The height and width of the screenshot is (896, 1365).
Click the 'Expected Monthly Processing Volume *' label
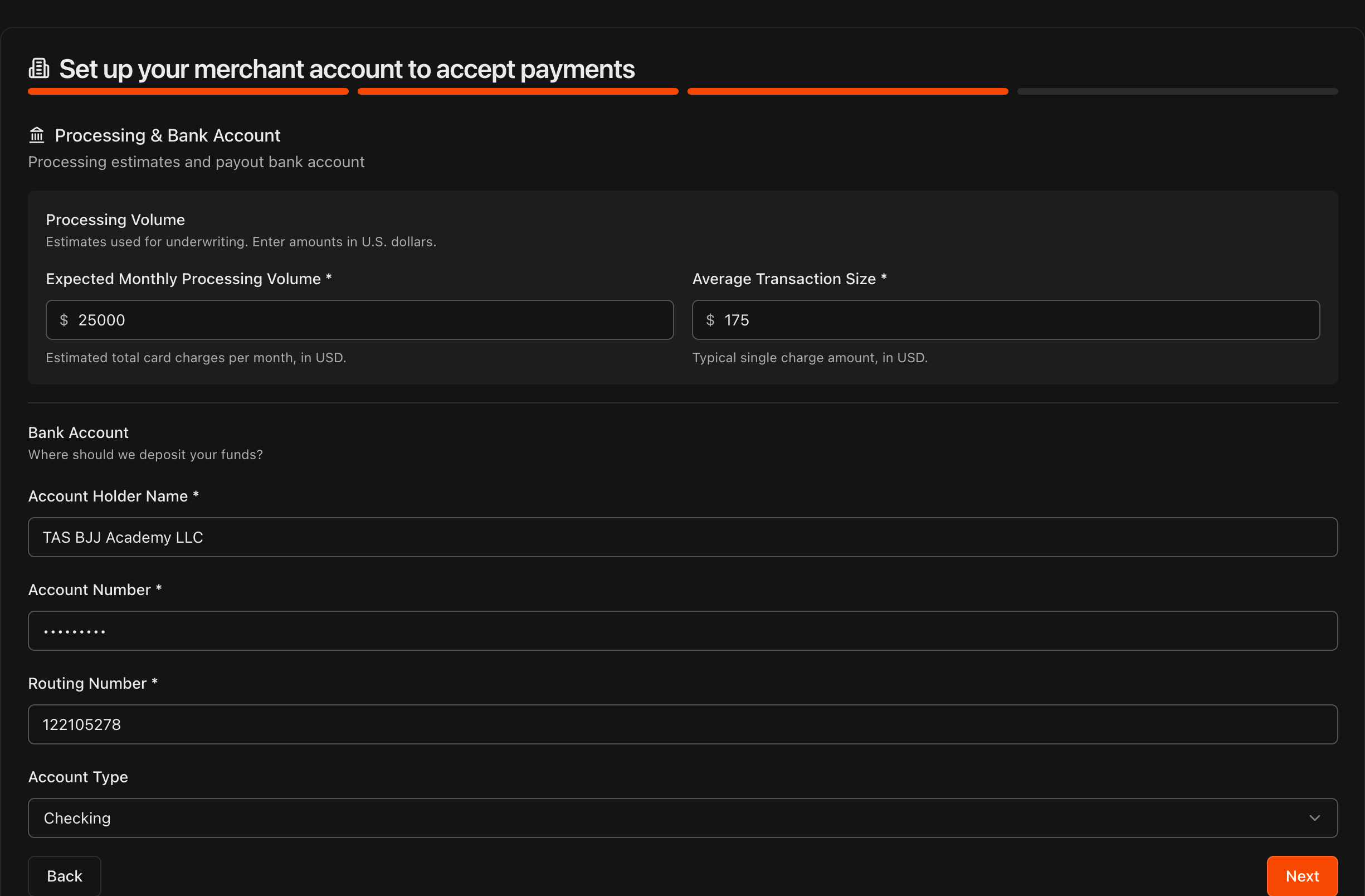tap(189, 279)
